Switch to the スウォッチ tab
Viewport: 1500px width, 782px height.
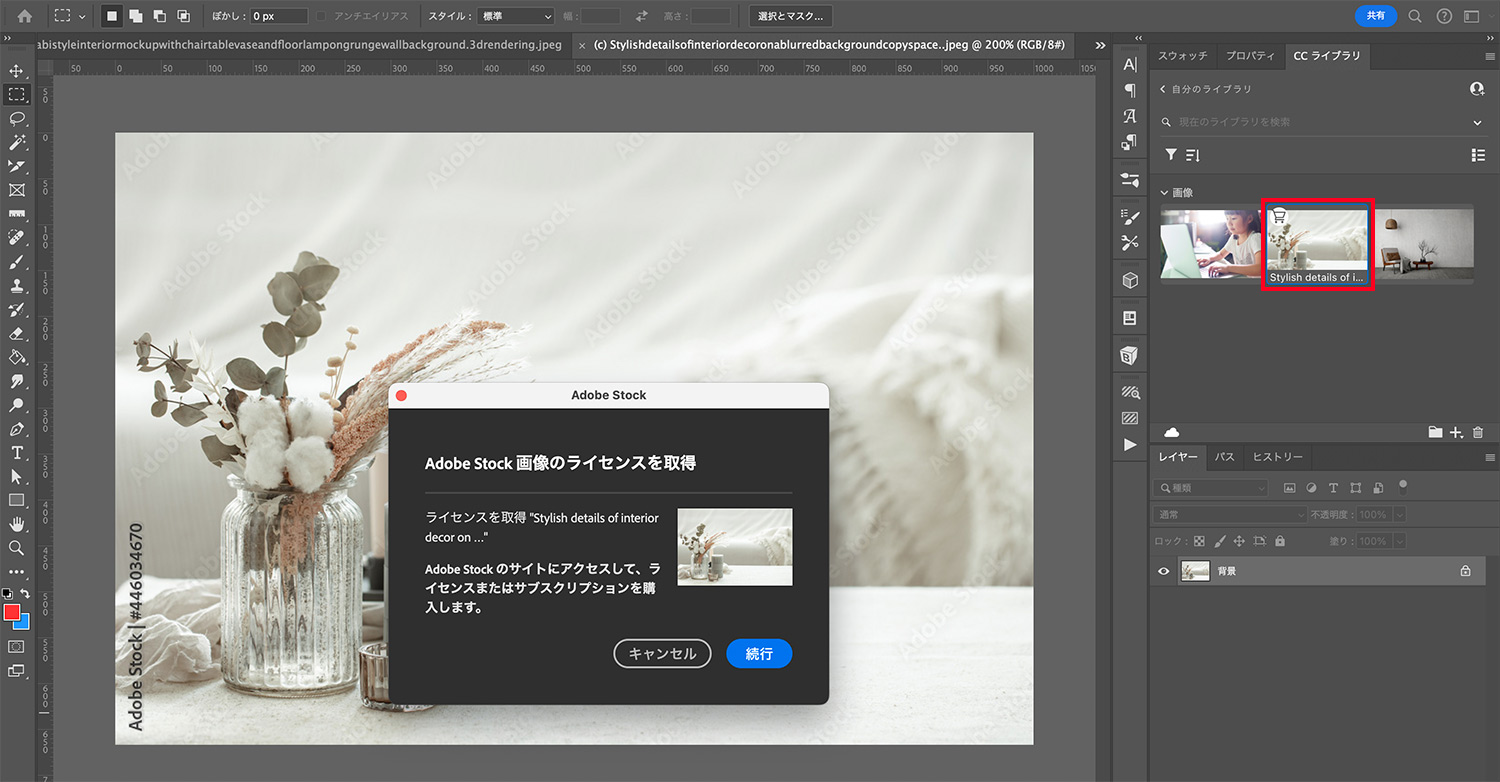(x=1183, y=56)
